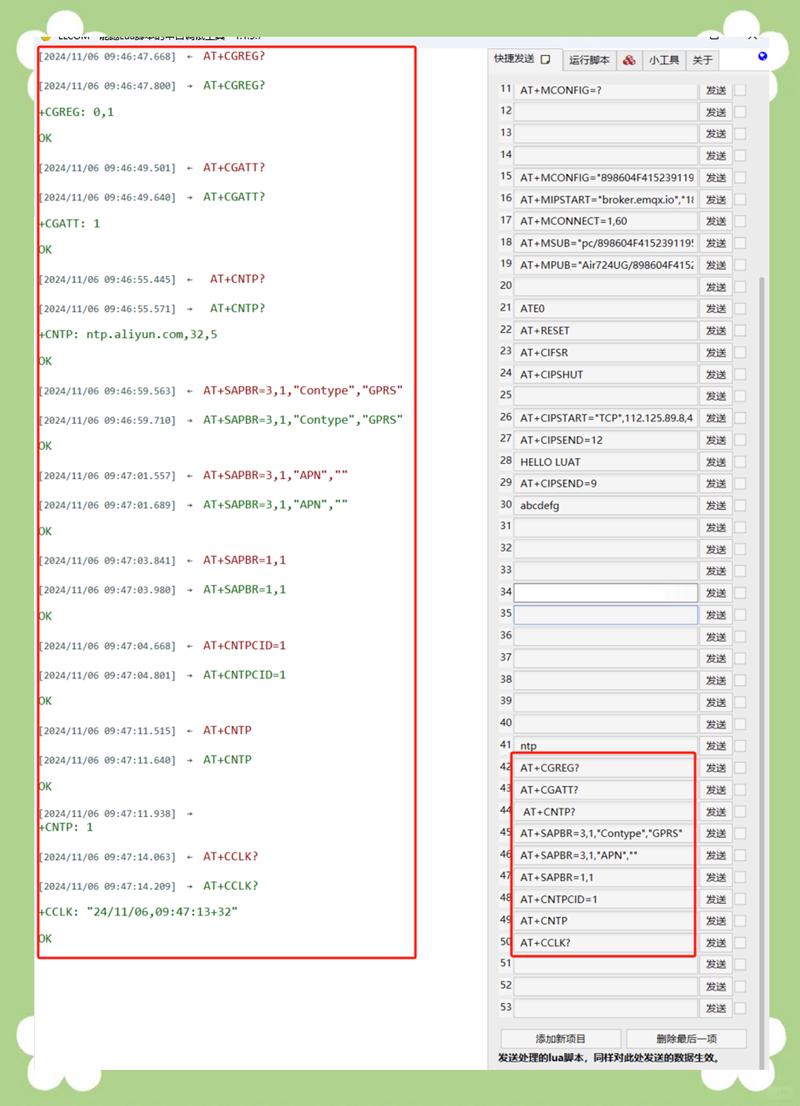
Task: Send row 29 AT+CIPSEND=9 command
Action: [x=716, y=483]
